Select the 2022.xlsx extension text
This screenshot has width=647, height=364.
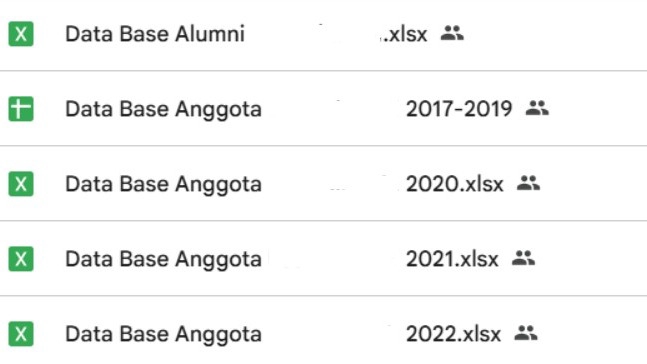(453, 333)
